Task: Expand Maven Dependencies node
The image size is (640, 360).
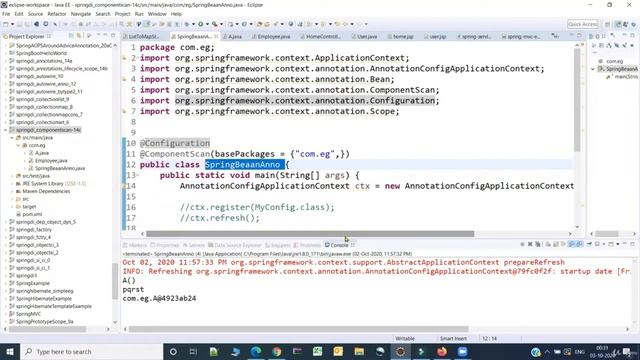Action: 12,191
